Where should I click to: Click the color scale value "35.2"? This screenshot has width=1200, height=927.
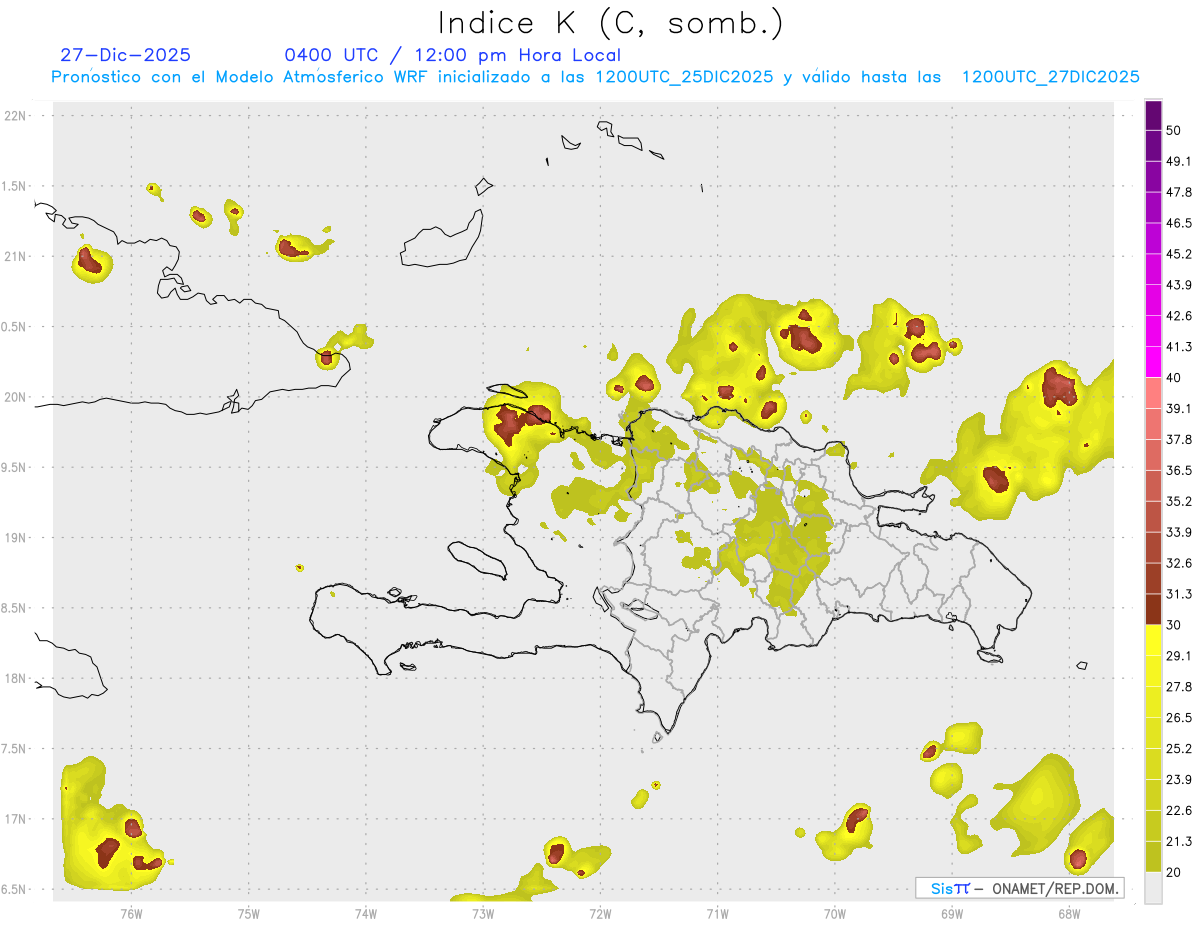click(1178, 501)
